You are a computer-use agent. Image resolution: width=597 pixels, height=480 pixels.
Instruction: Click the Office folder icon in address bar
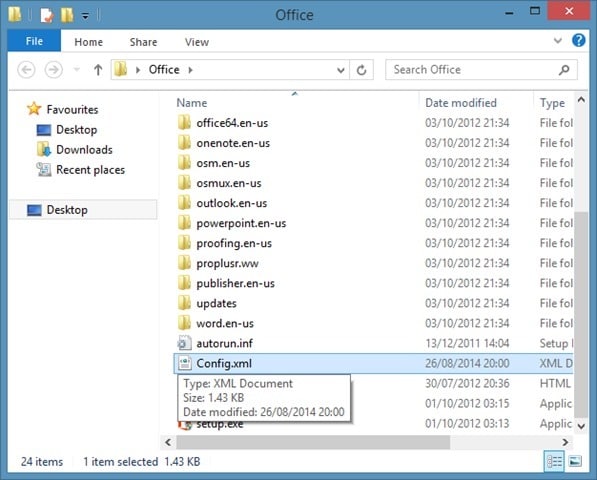121,70
